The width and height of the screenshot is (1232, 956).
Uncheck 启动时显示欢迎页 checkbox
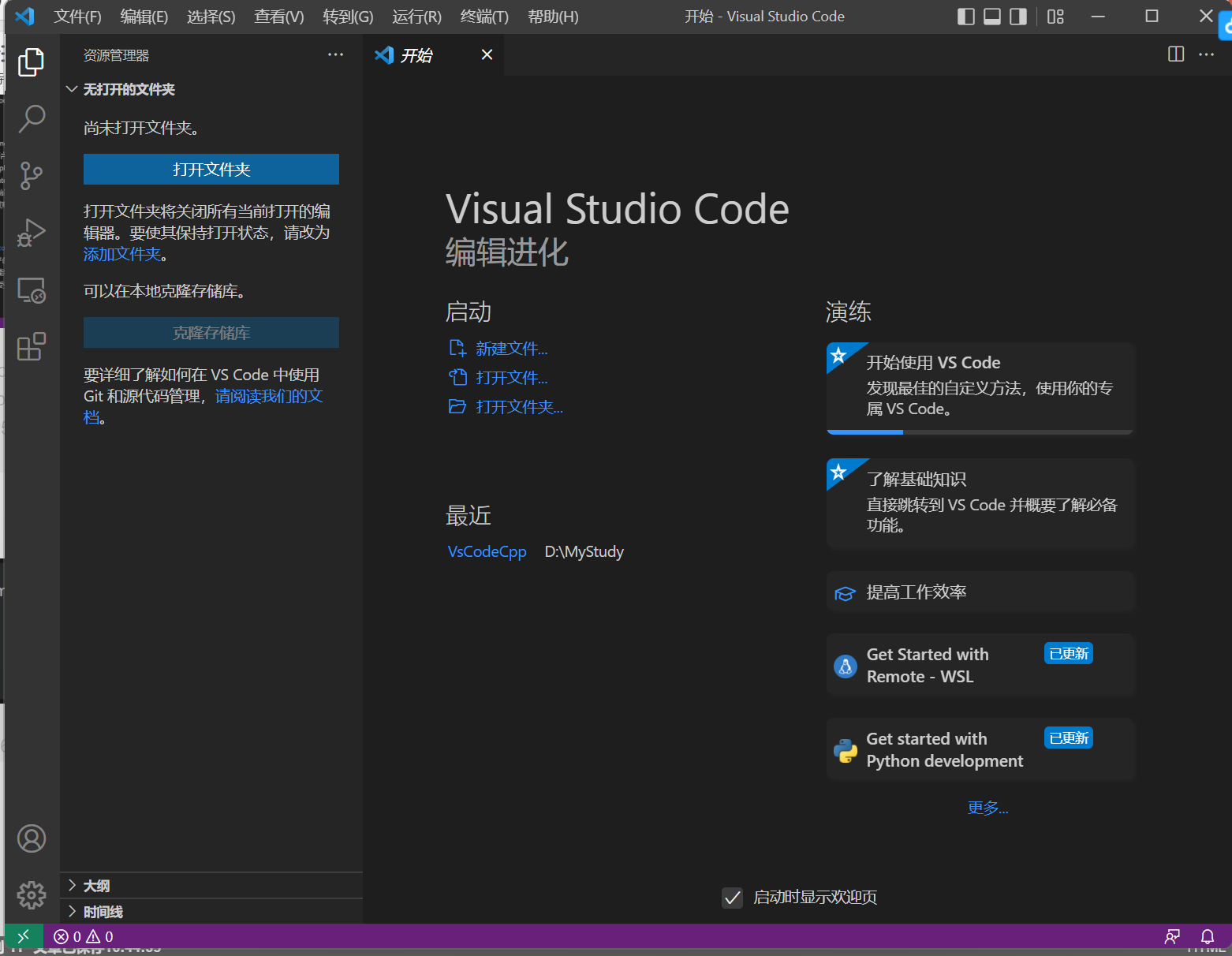pyautogui.click(x=733, y=898)
